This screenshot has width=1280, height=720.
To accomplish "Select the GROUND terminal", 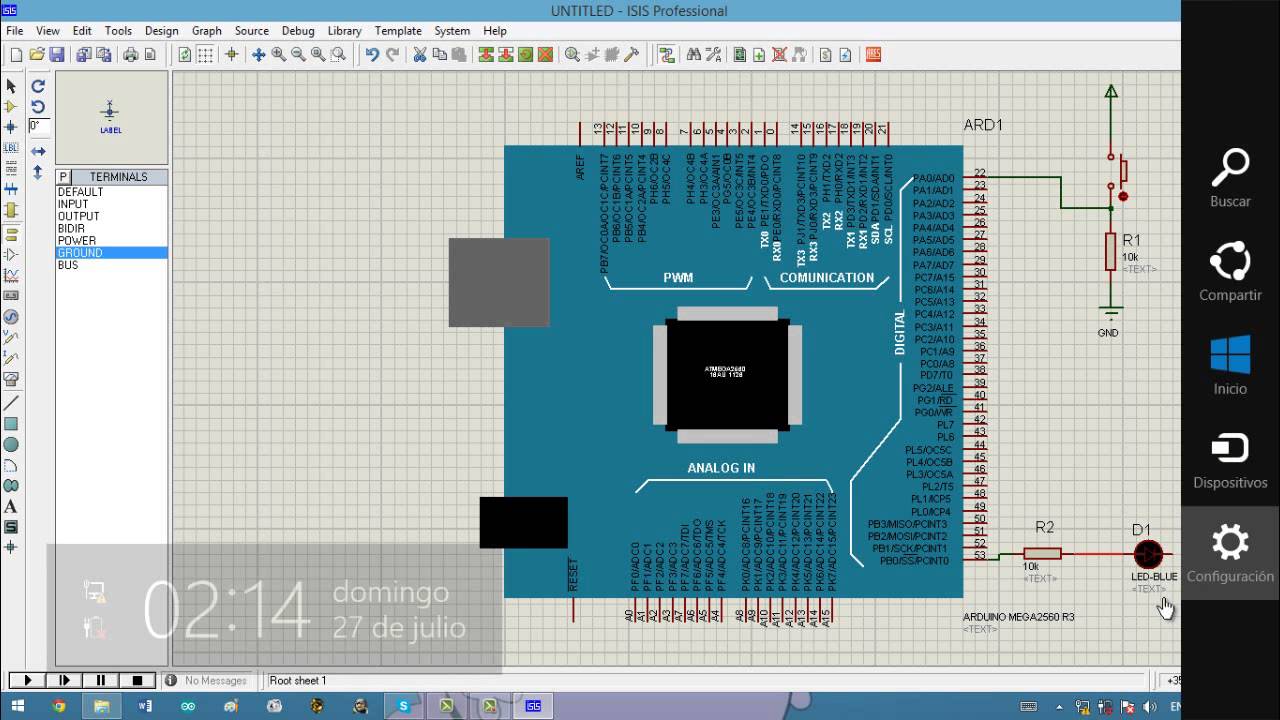I will coord(112,253).
